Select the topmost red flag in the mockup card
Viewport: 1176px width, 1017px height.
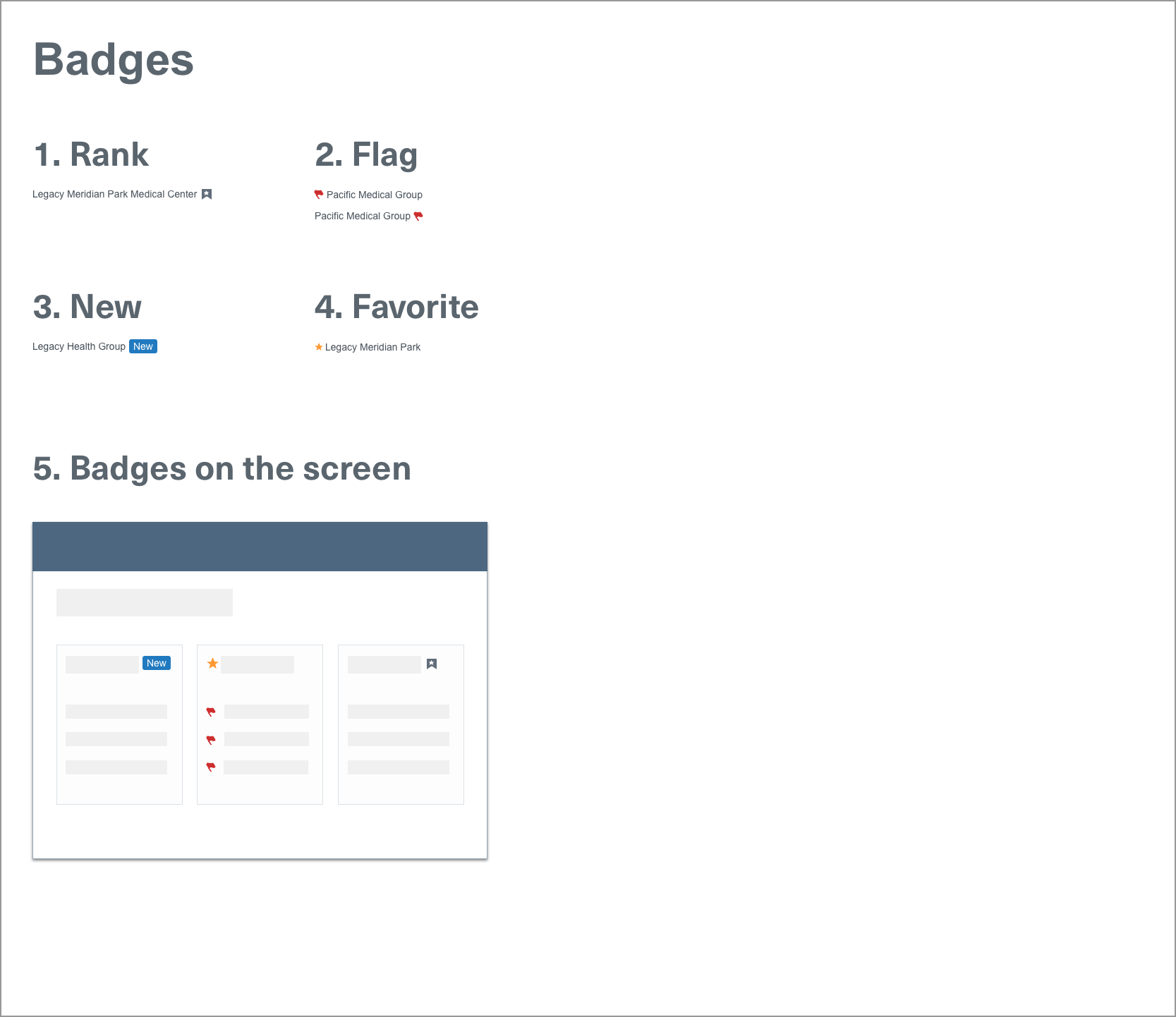[x=211, y=712]
